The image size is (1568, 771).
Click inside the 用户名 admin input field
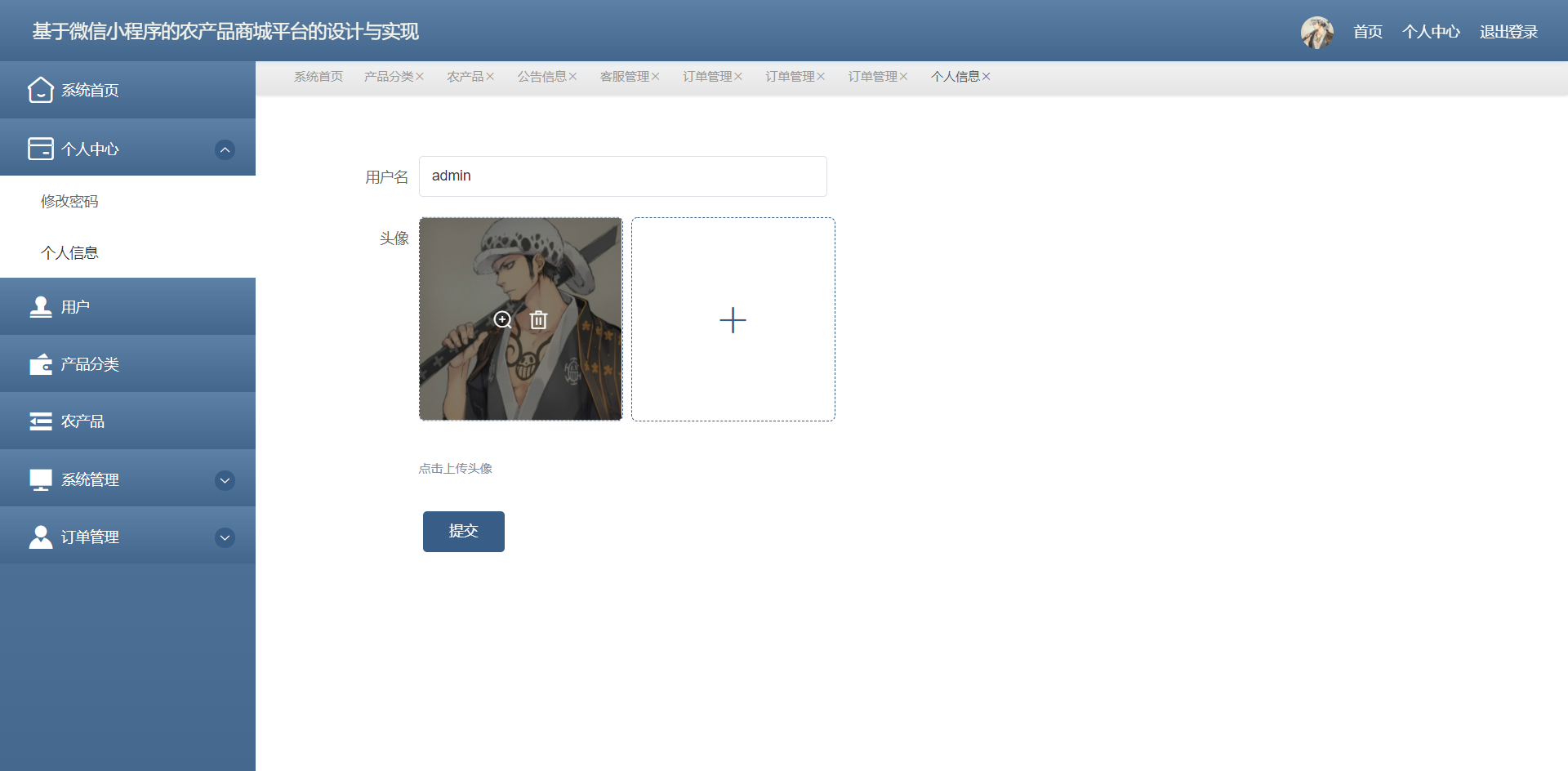point(623,176)
